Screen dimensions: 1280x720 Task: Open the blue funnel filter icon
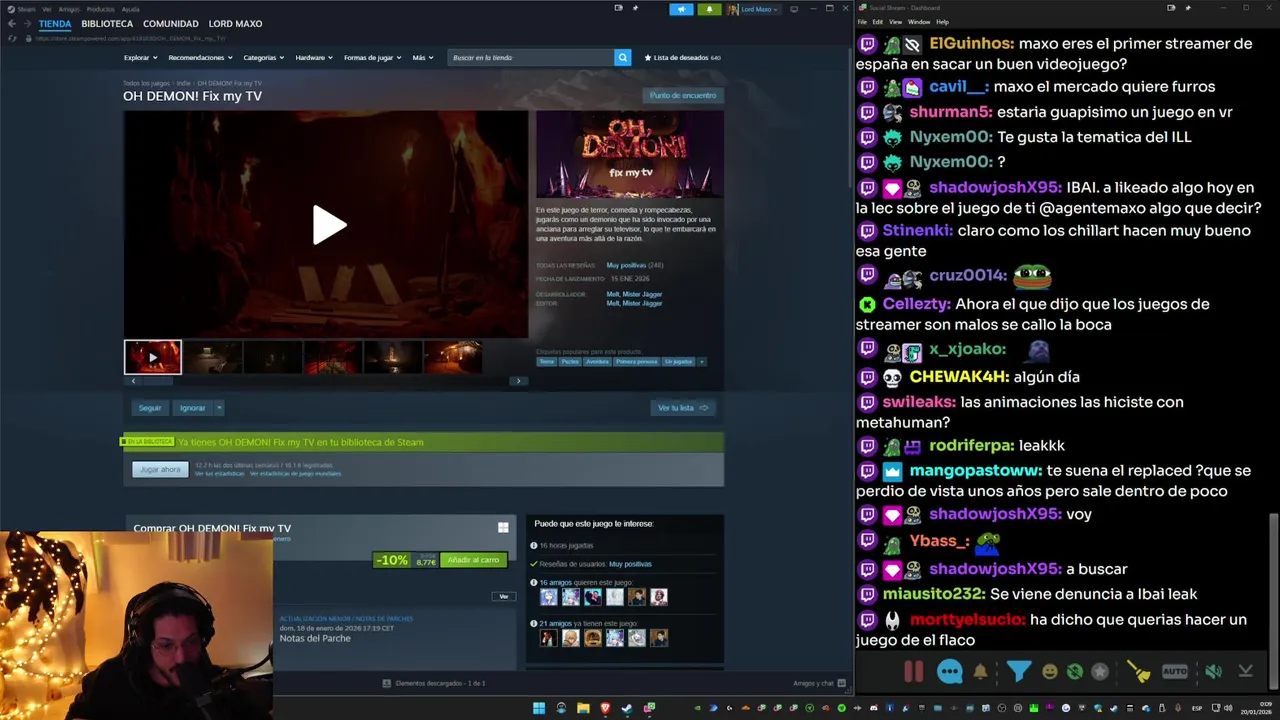[x=1018, y=672]
